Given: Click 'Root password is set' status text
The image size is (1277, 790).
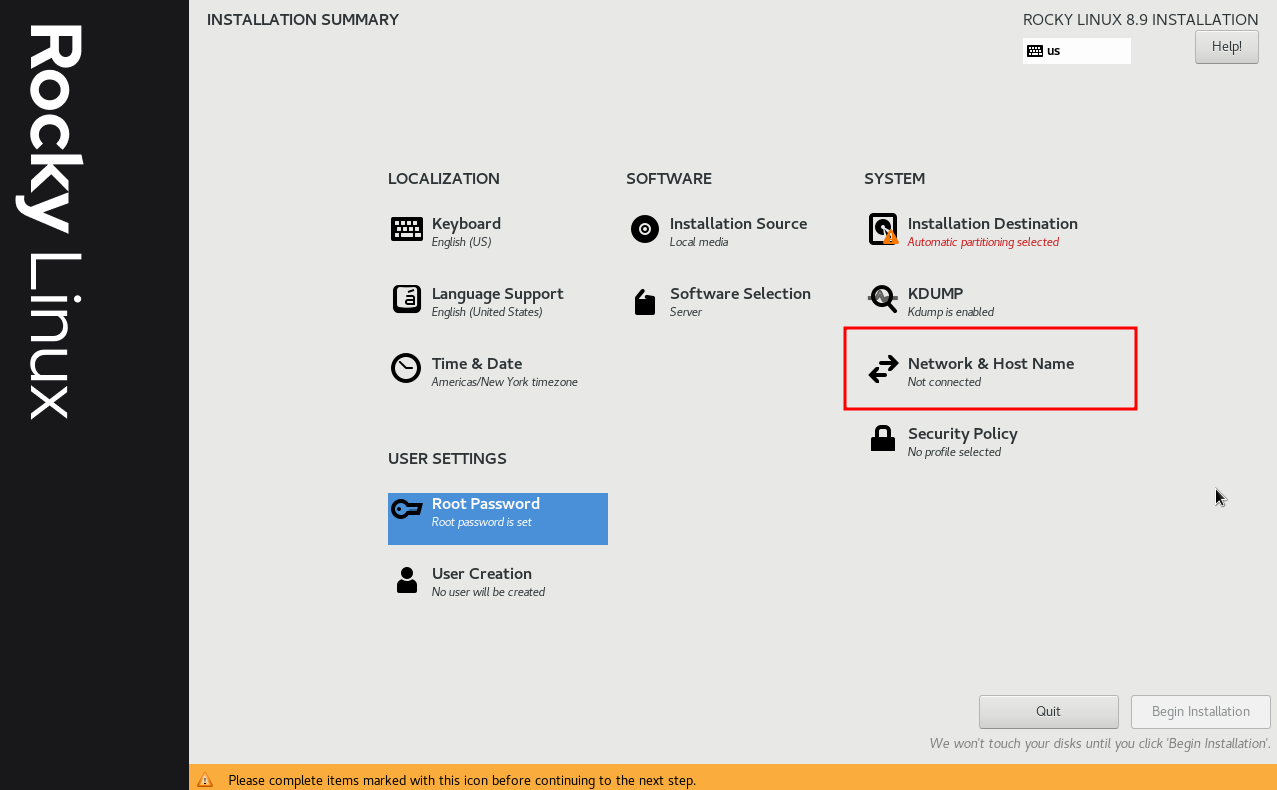Looking at the screenshot, I should tap(482, 522).
